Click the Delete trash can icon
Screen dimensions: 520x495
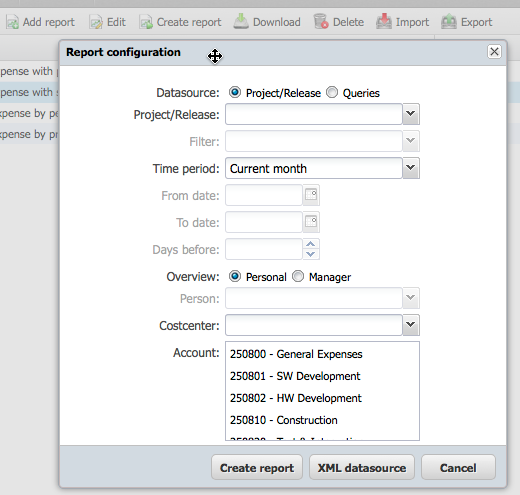321,21
